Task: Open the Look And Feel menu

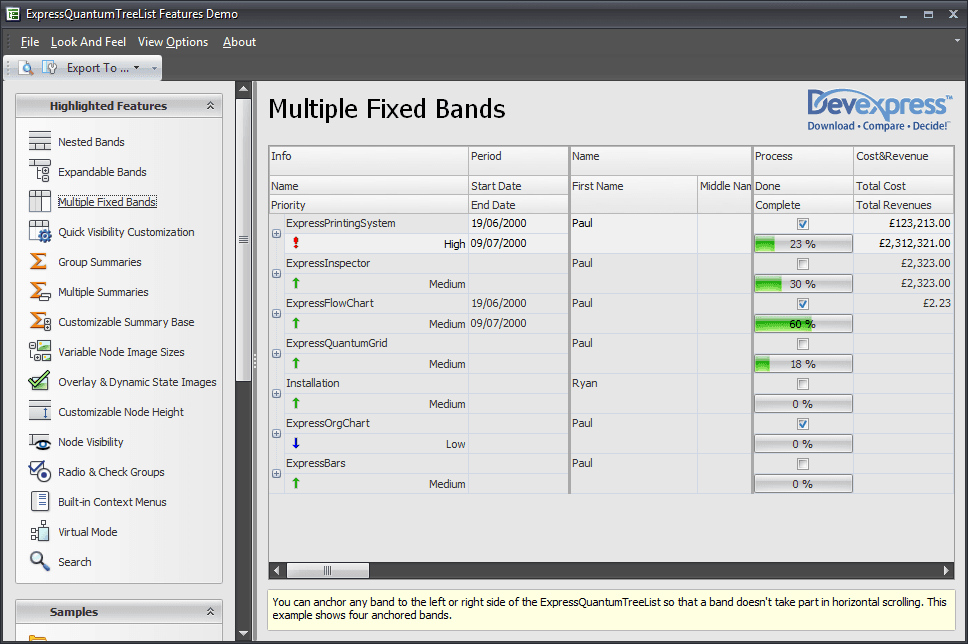Action: (x=88, y=42)
